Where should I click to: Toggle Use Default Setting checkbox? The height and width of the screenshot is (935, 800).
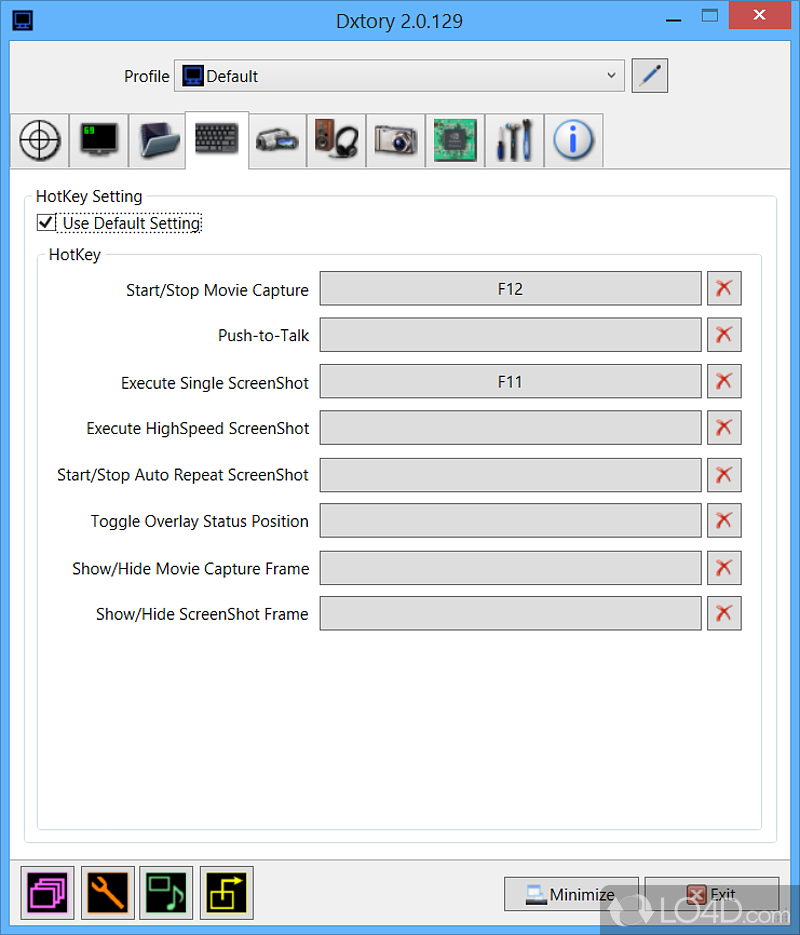tap(46, 223)
